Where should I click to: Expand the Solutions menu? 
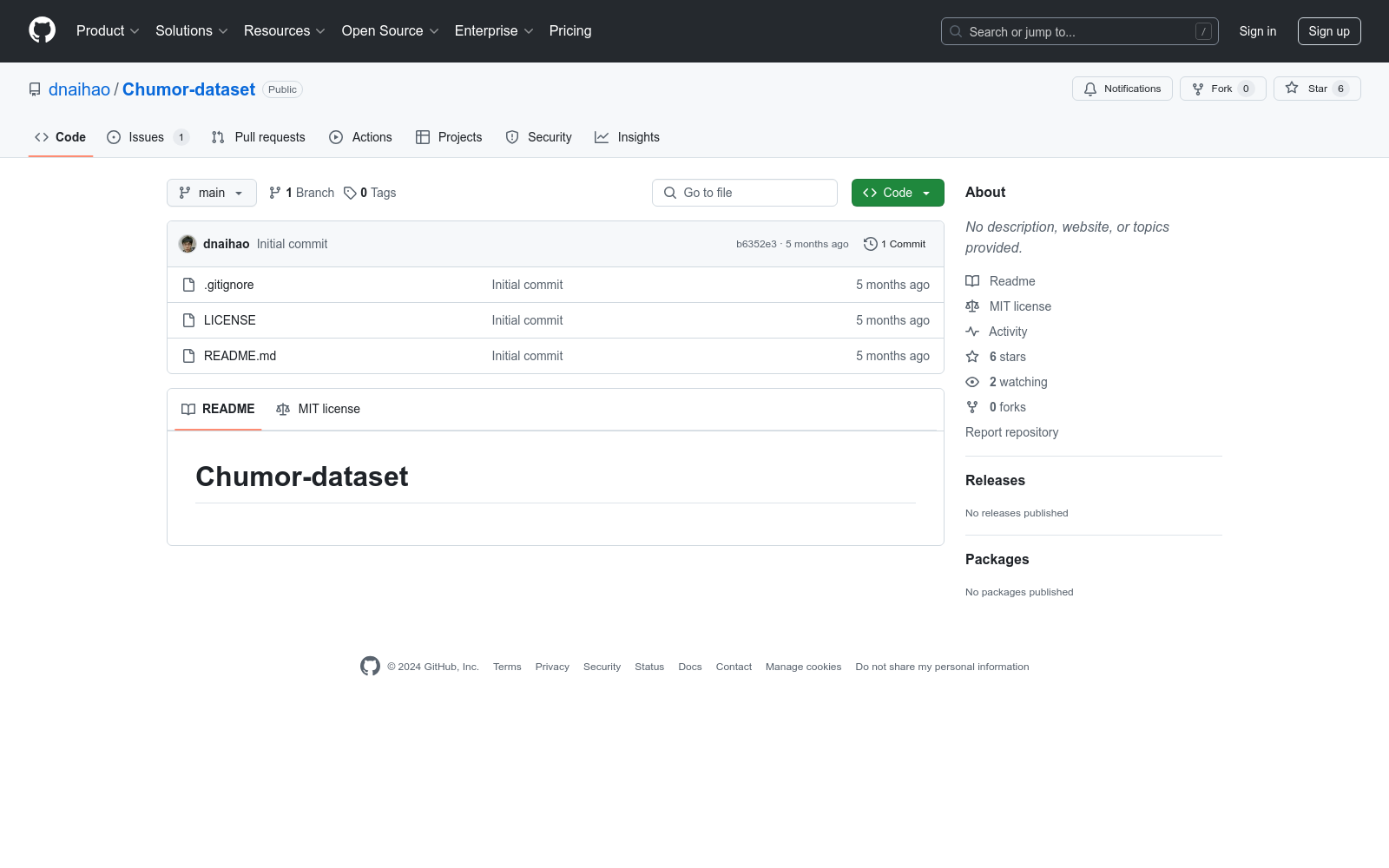click(192, 30)
